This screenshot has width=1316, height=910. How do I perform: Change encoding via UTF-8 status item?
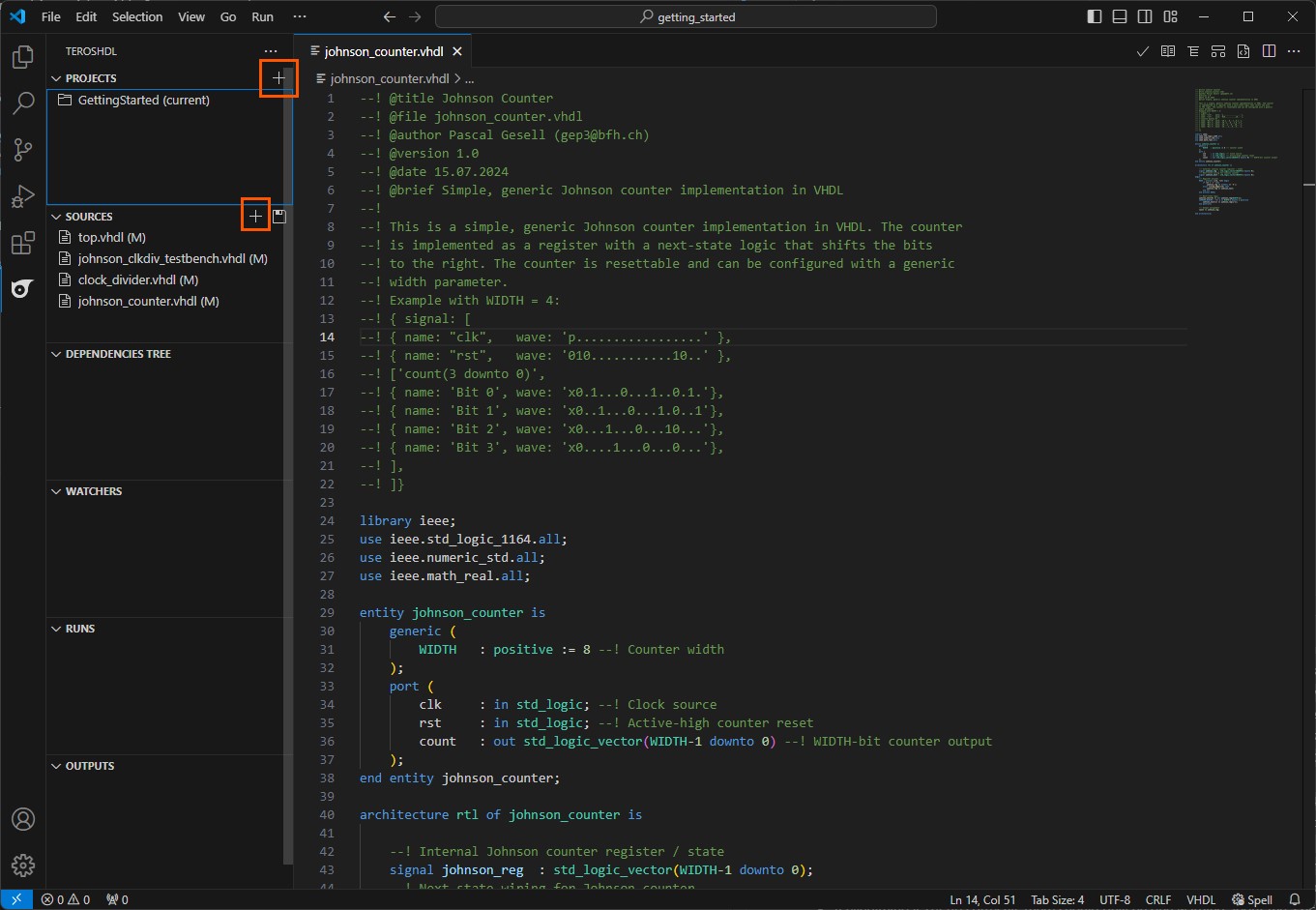point(1115,899)
